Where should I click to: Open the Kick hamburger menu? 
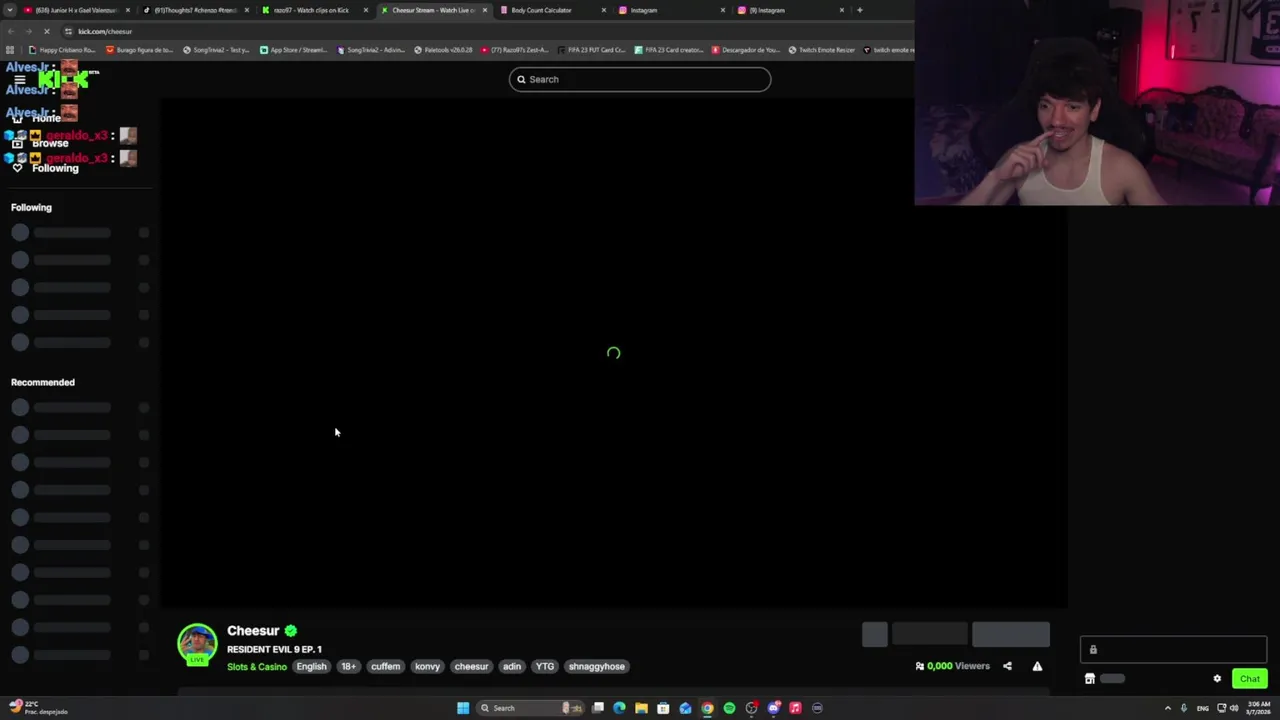pos(19,80)
